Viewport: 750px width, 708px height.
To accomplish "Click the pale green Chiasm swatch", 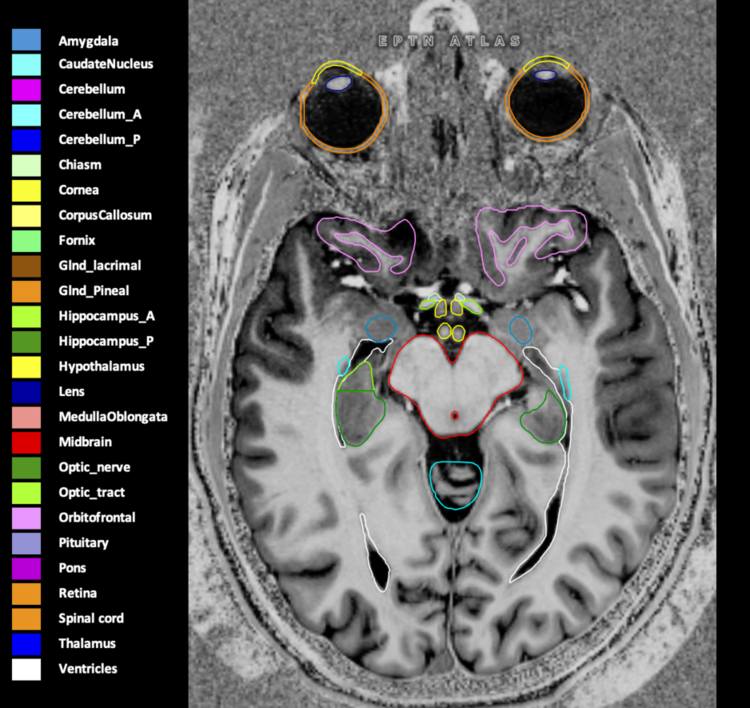I will (x=26, y=166).
